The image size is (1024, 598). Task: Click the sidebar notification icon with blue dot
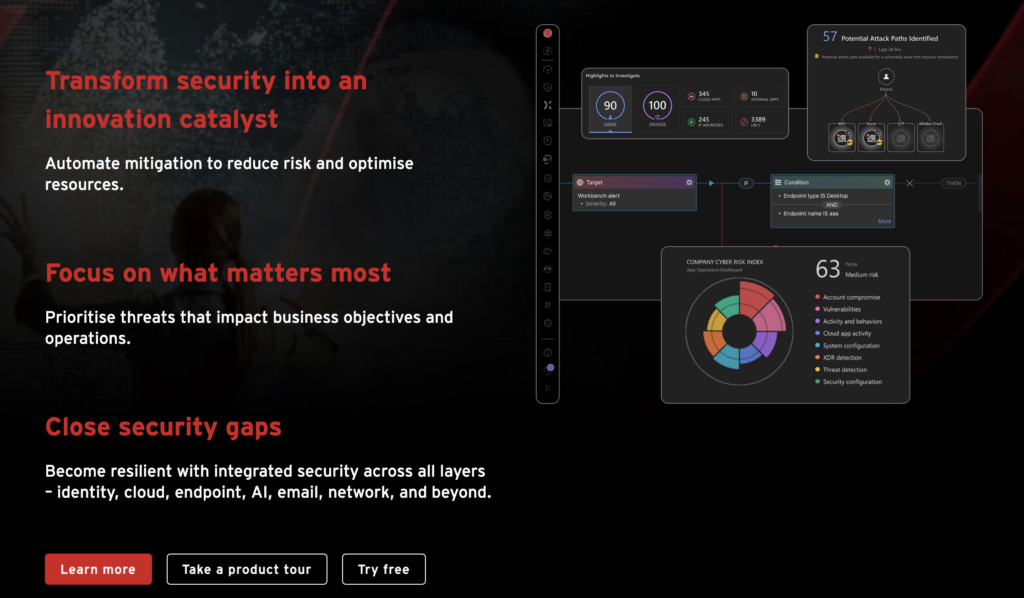click(x=548, y=369)
